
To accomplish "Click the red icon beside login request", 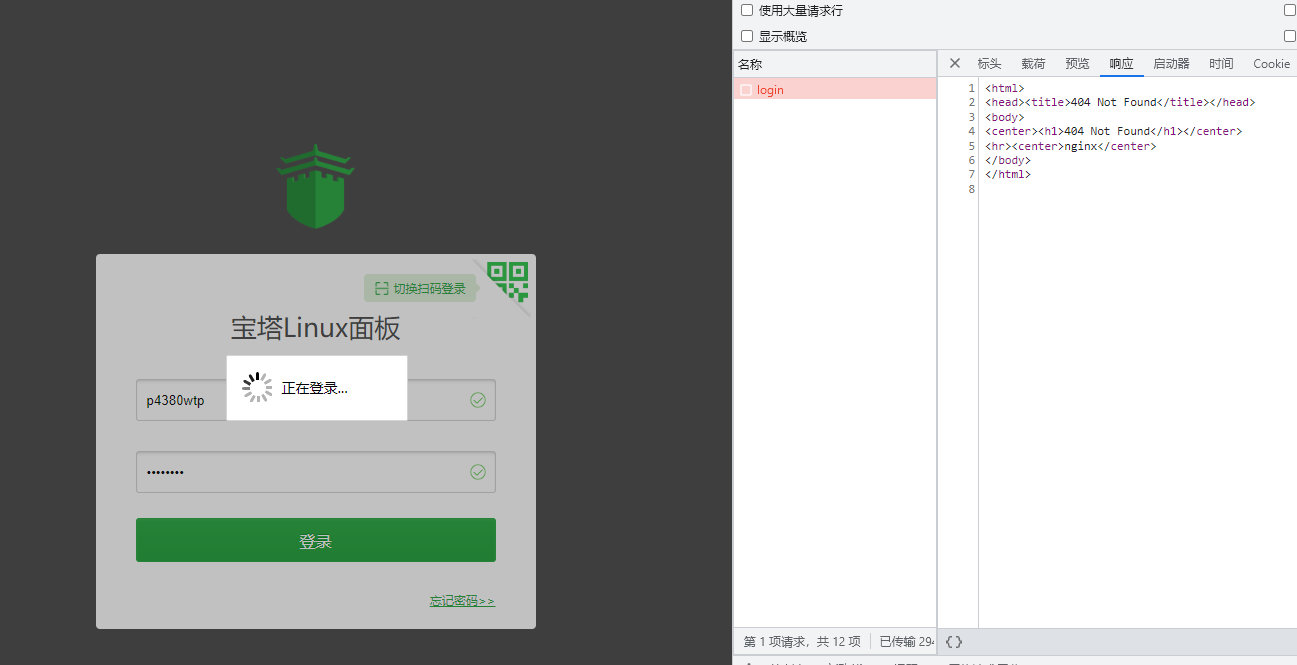I will [x=745, y=90].
